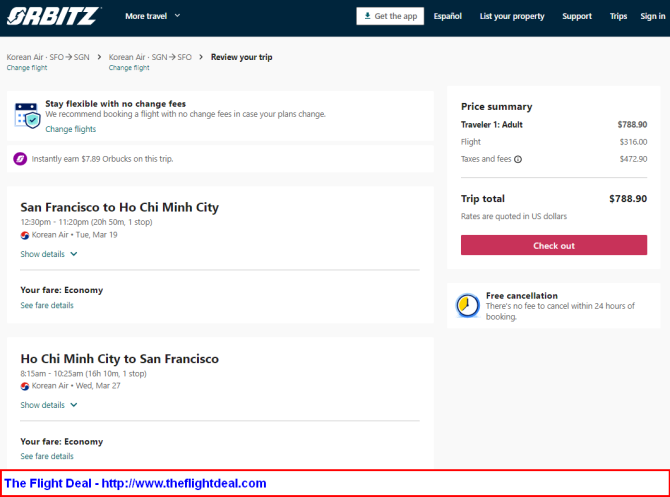The image size is (670, 497).
Task: Click the download icon in Get the app
Action: click(x=367, y=16)
